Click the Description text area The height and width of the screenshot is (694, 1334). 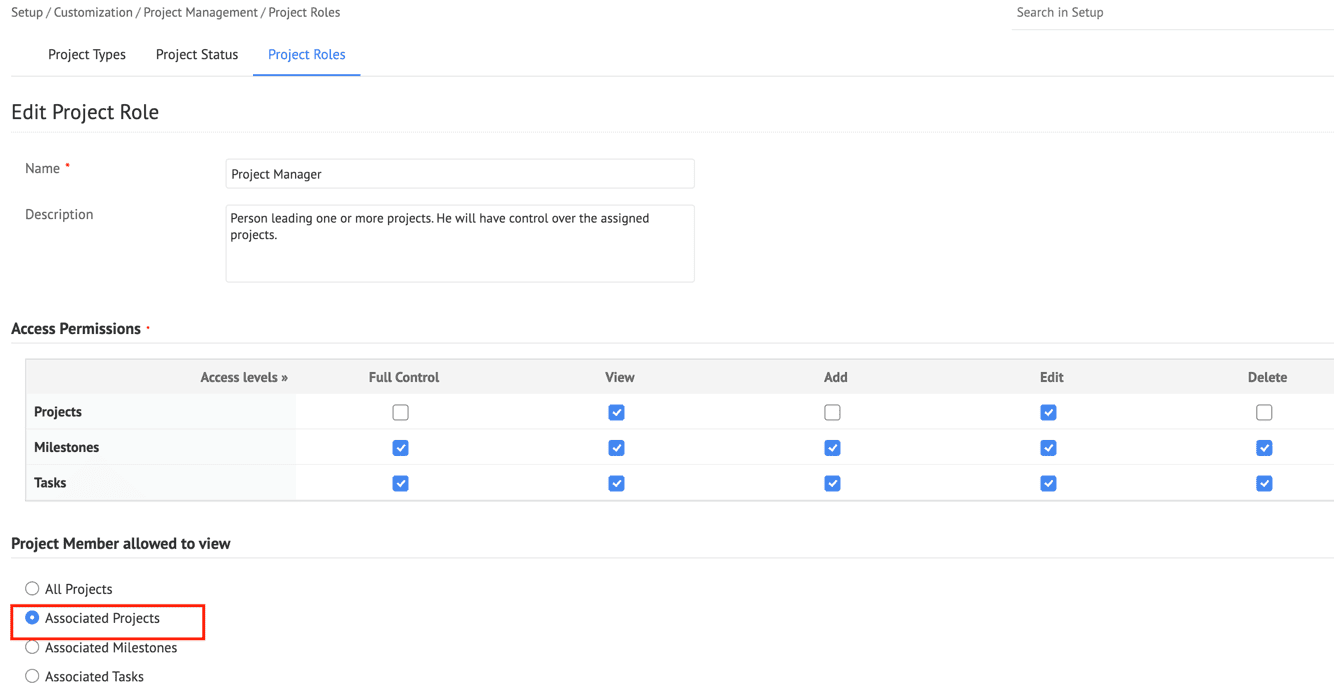pos(459,243)
